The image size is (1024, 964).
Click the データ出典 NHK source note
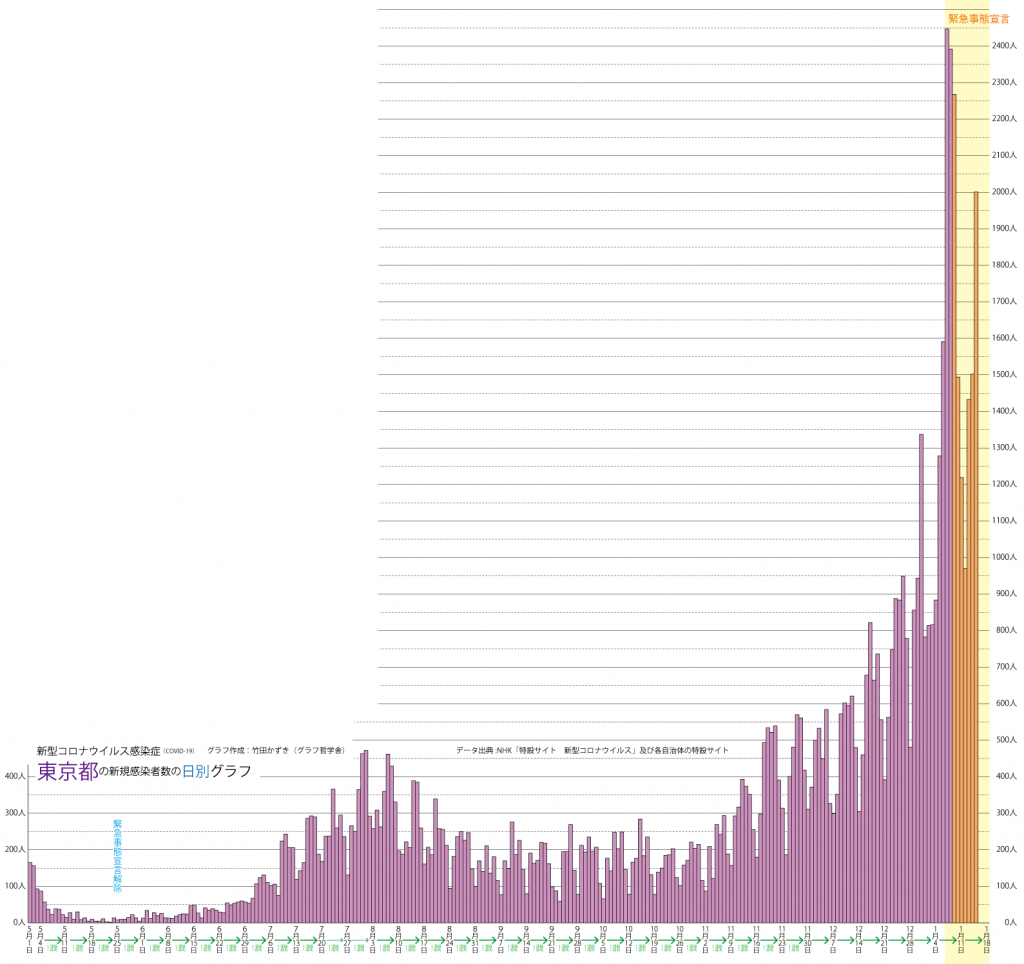591,750
